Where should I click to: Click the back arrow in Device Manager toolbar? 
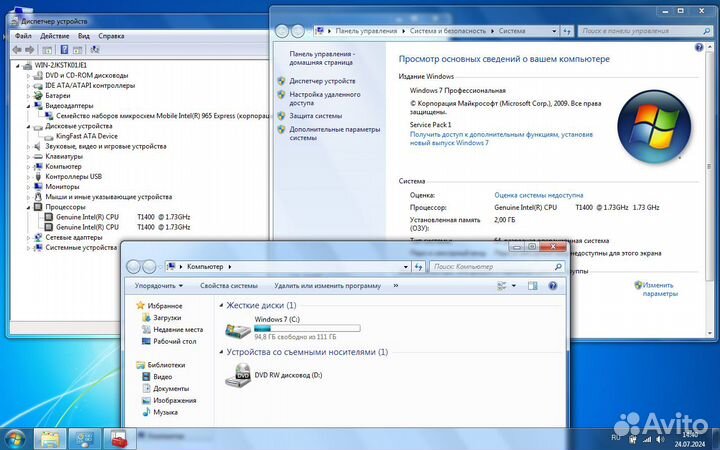[x=17, y=50]
